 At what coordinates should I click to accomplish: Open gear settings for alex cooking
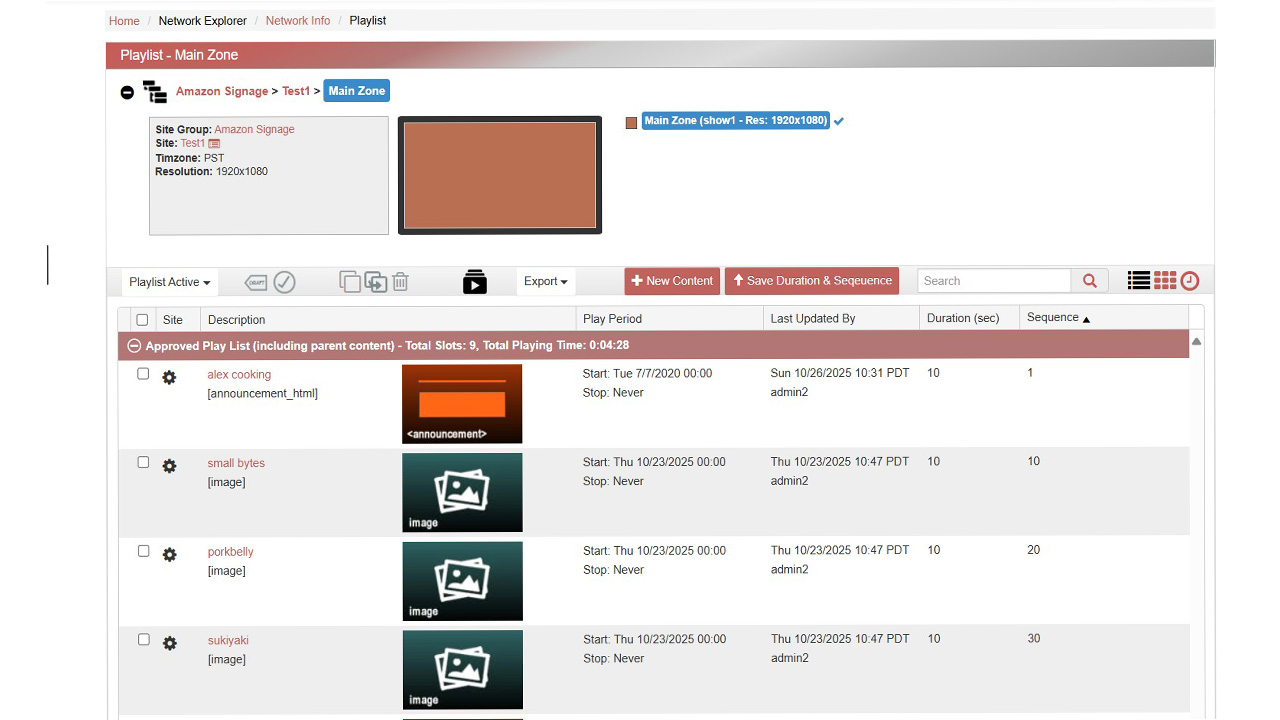pos(169,377)
